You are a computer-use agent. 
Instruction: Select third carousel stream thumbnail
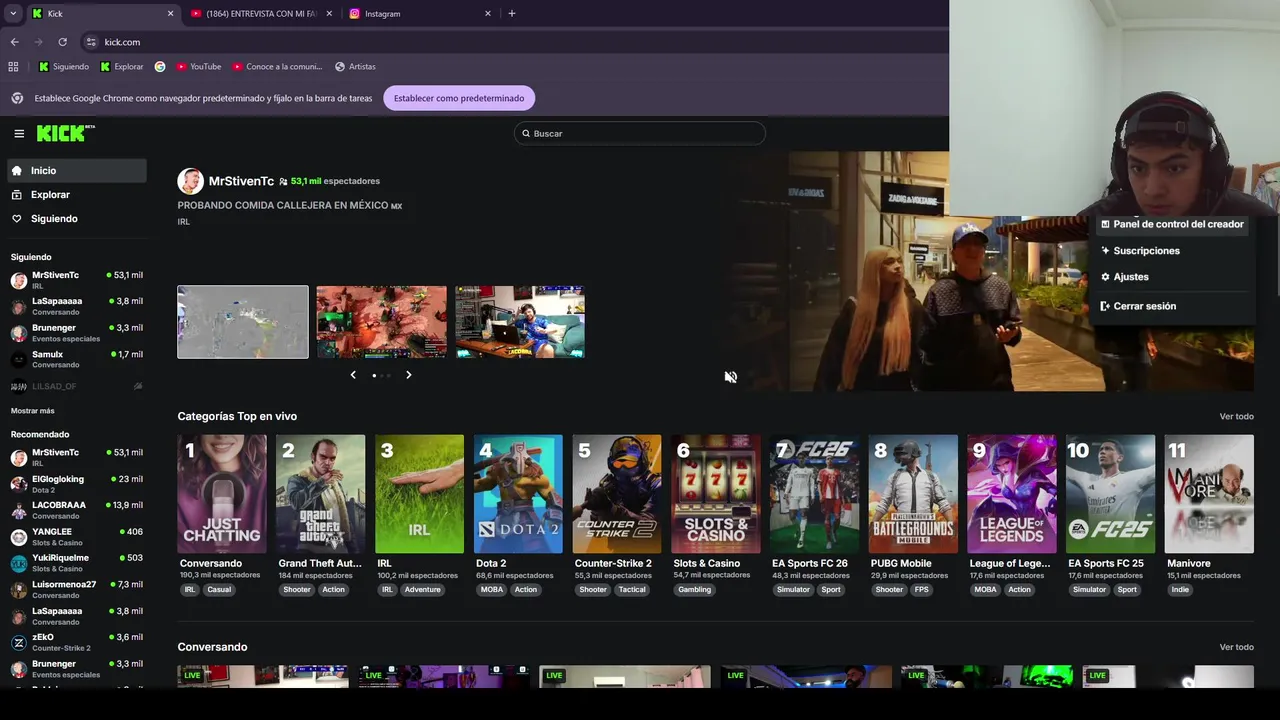(520, 322)
